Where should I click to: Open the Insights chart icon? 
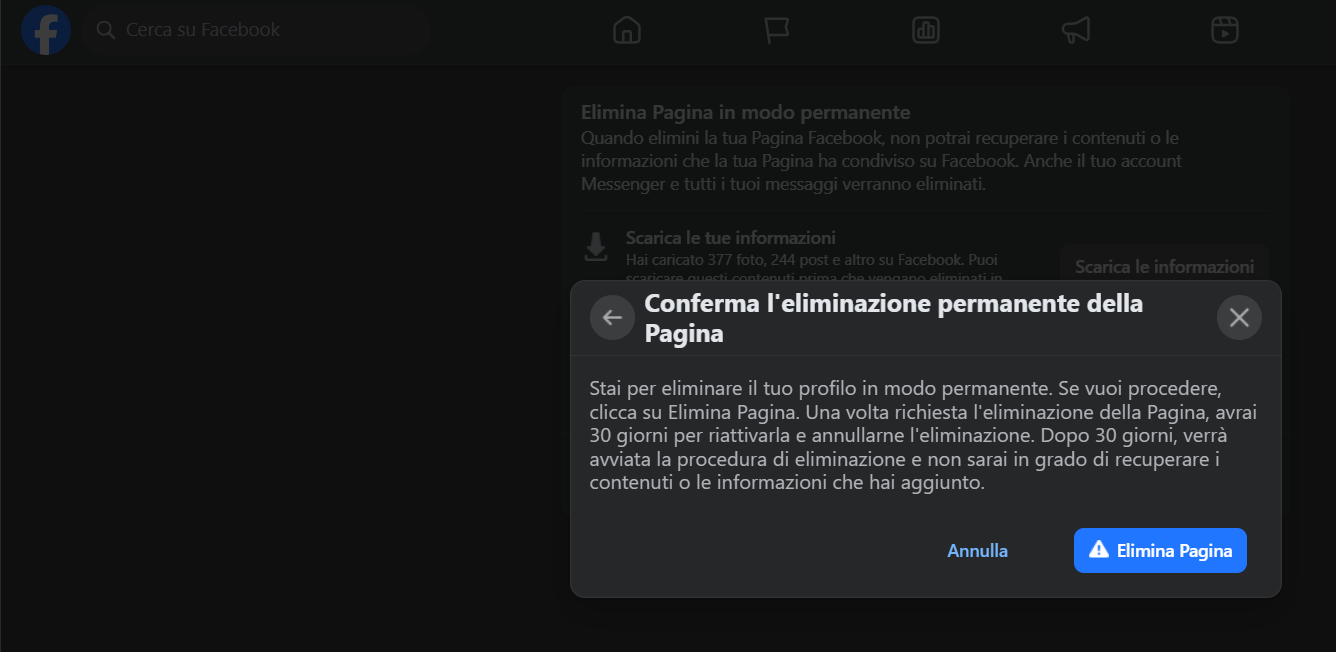coord(926,30)
